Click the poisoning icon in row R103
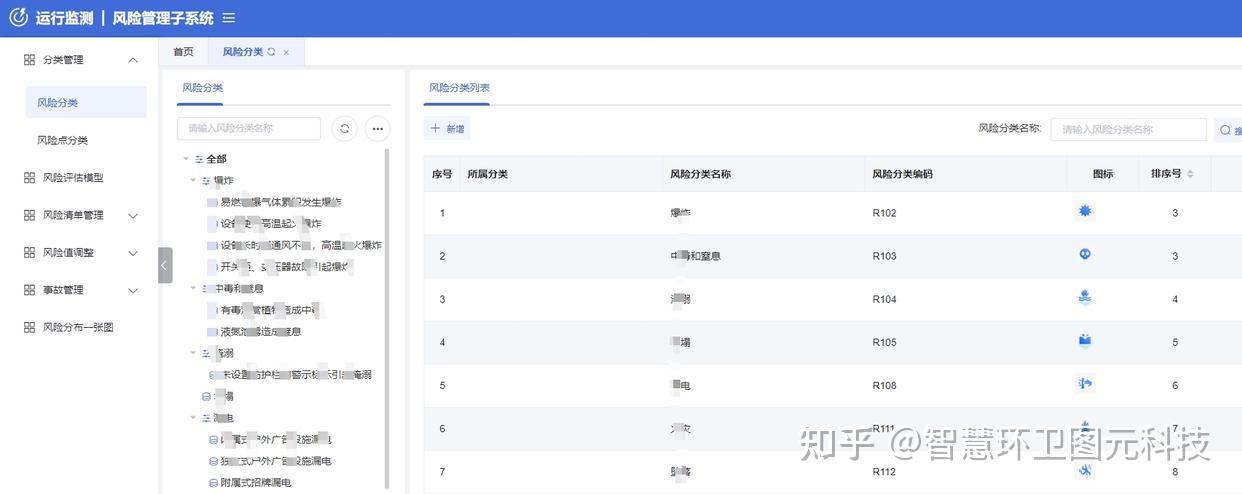The image size is (1242, 494). [x=1085, y=254]
